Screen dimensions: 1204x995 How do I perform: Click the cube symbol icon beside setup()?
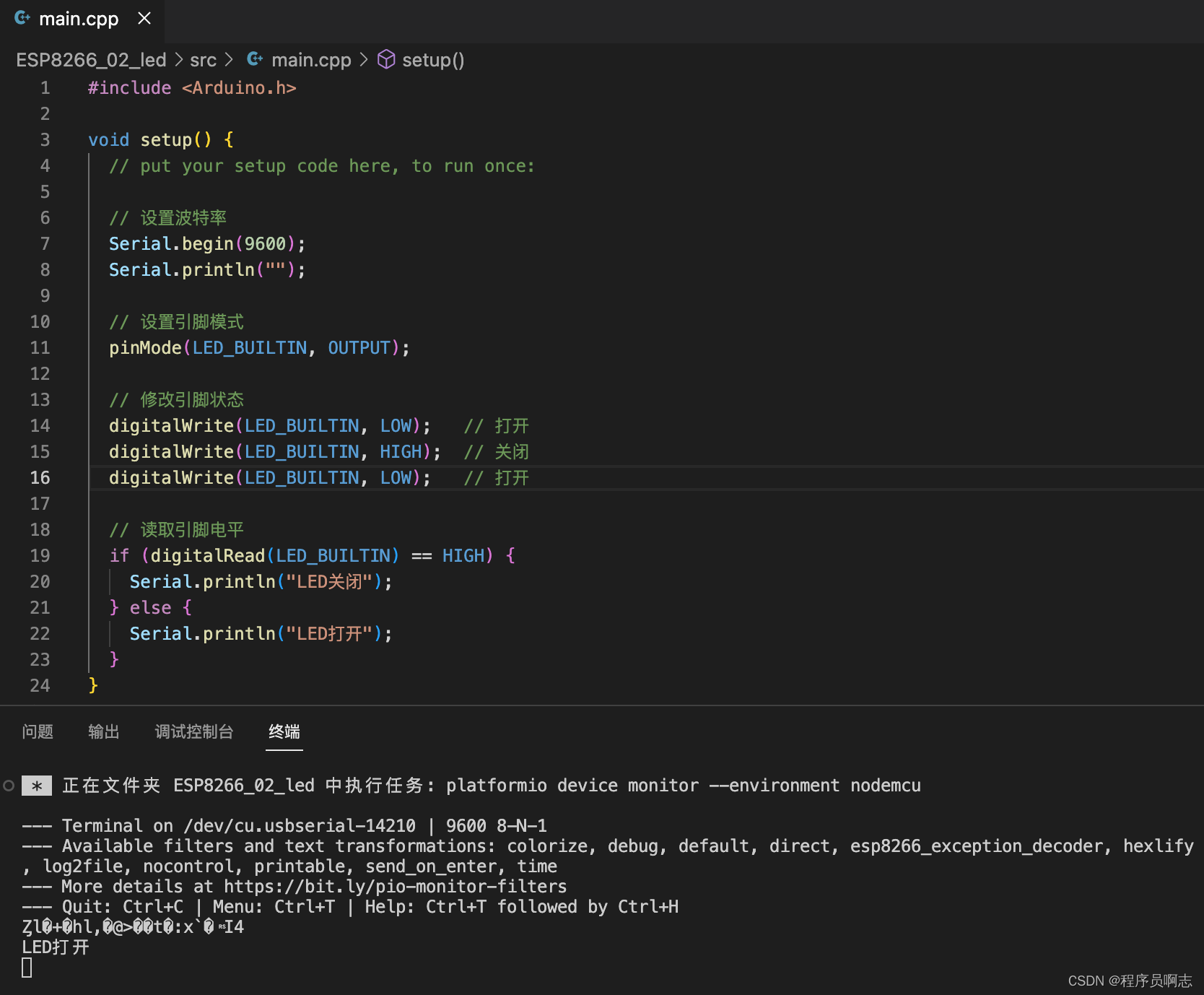tap(386, 59)
